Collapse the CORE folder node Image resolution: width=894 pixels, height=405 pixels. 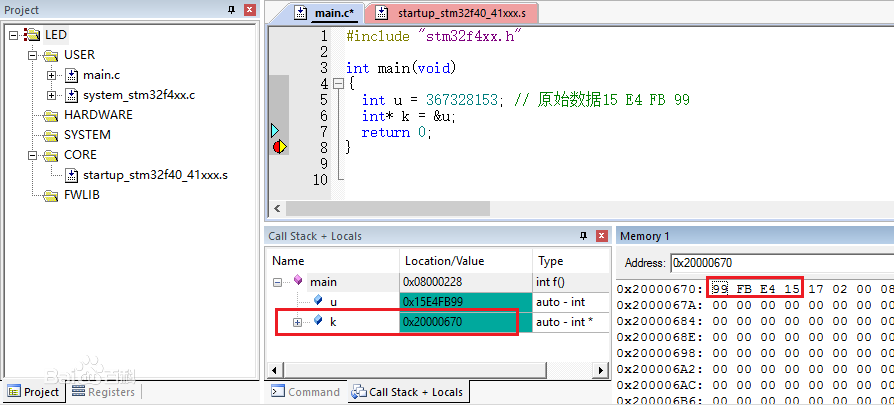32,155
